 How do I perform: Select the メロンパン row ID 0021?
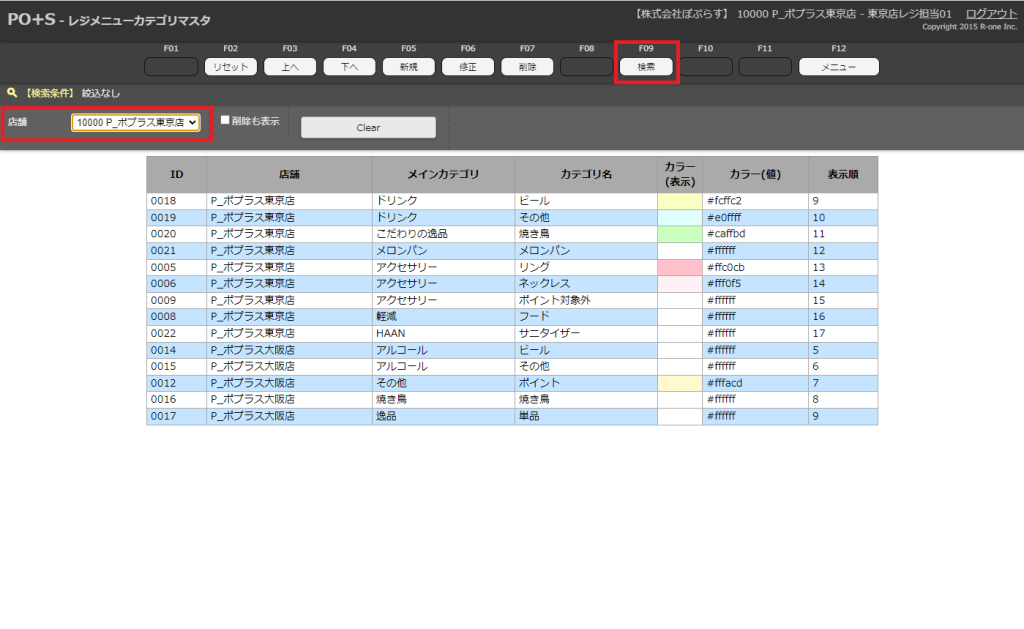pyautogui.click(x=176, y=251)
